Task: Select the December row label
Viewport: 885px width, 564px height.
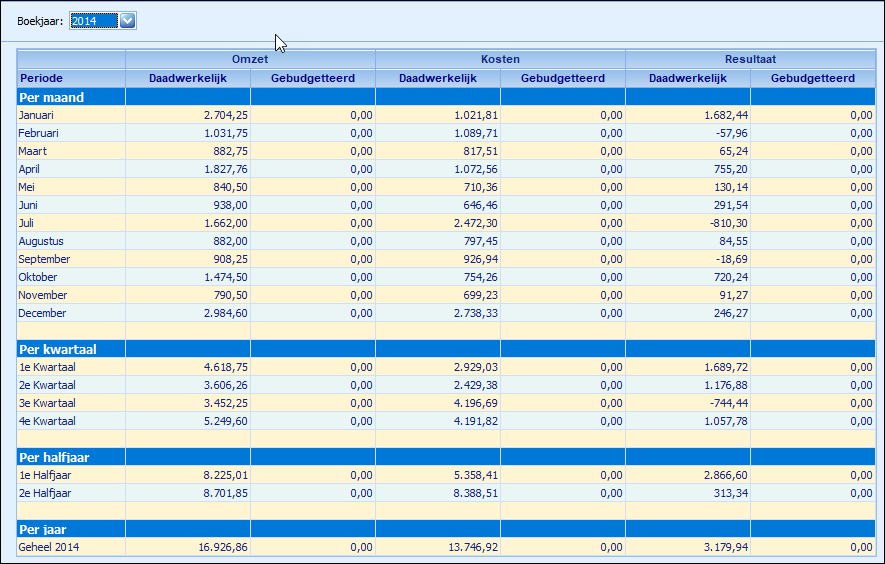Action: pos(42,313)
